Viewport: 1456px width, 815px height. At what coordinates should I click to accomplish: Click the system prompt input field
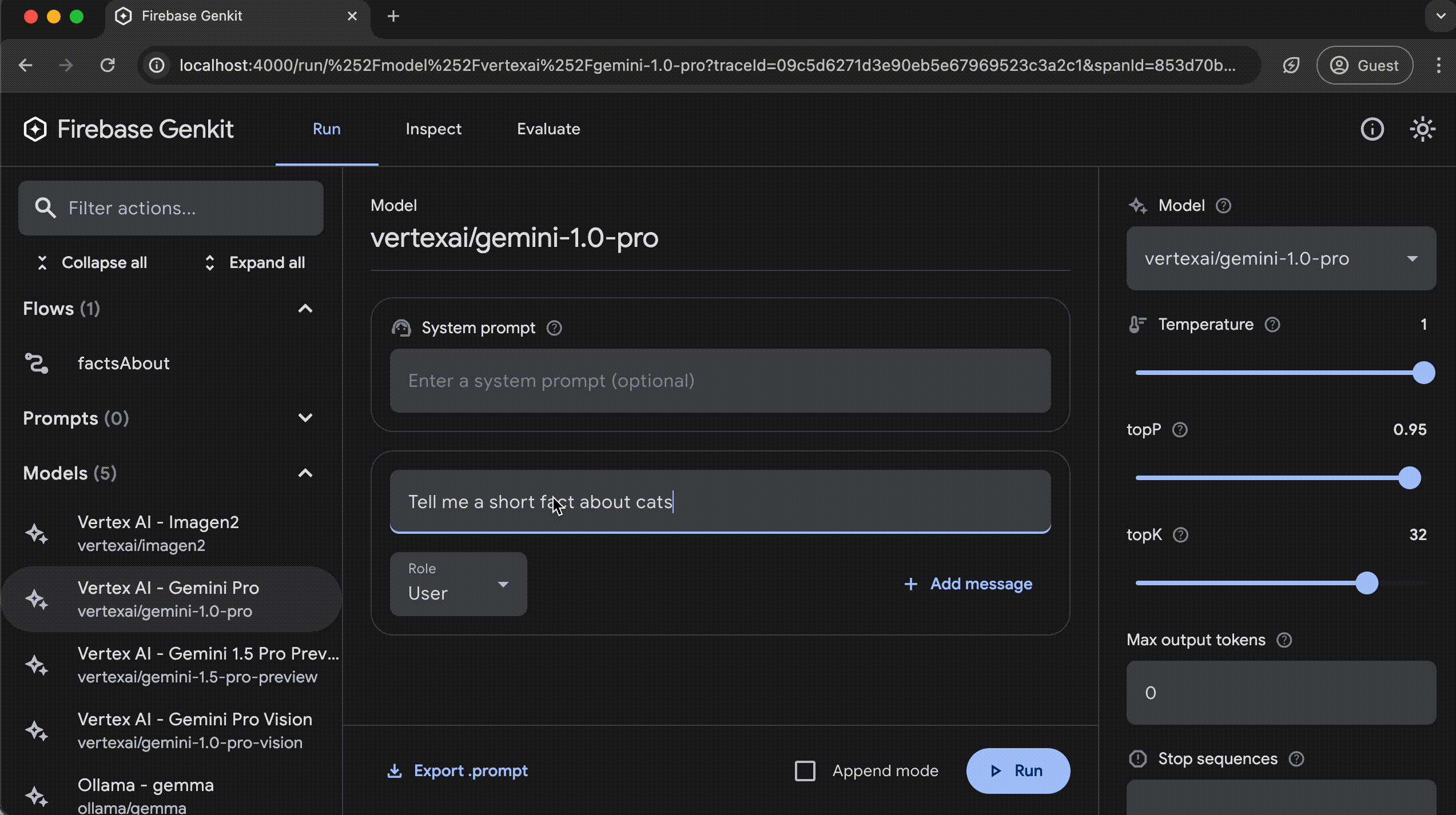pos(720,381)
